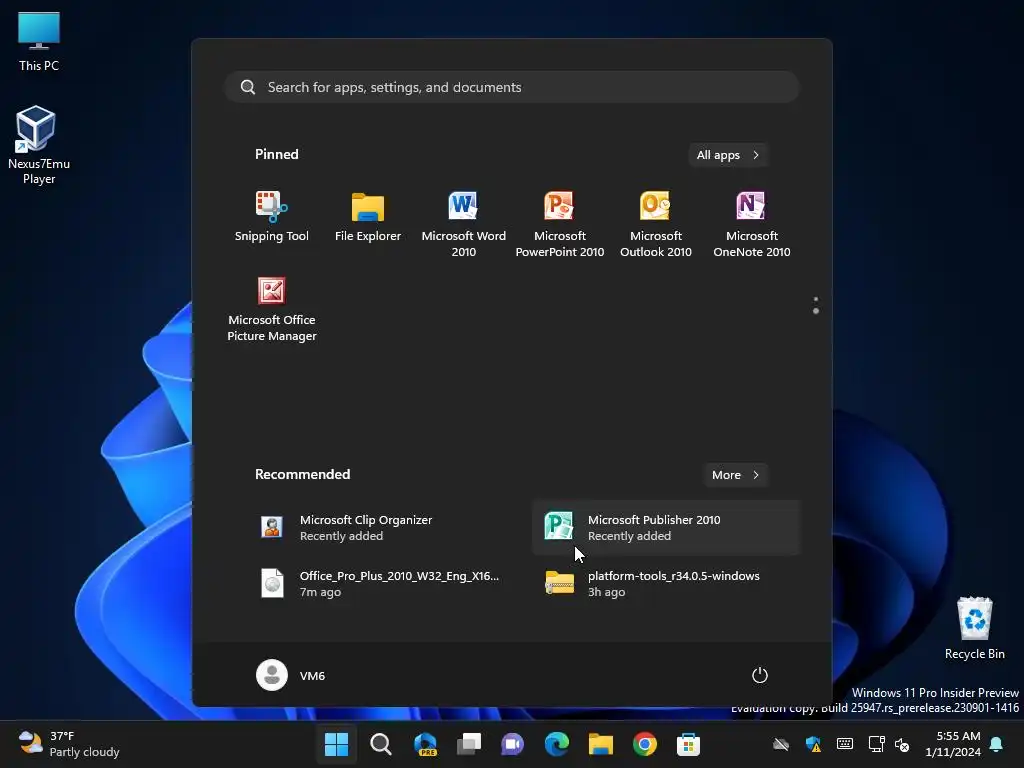Screen dimensions: 1024x768
Task: Select This PC desktop icon
Action: 39,42
